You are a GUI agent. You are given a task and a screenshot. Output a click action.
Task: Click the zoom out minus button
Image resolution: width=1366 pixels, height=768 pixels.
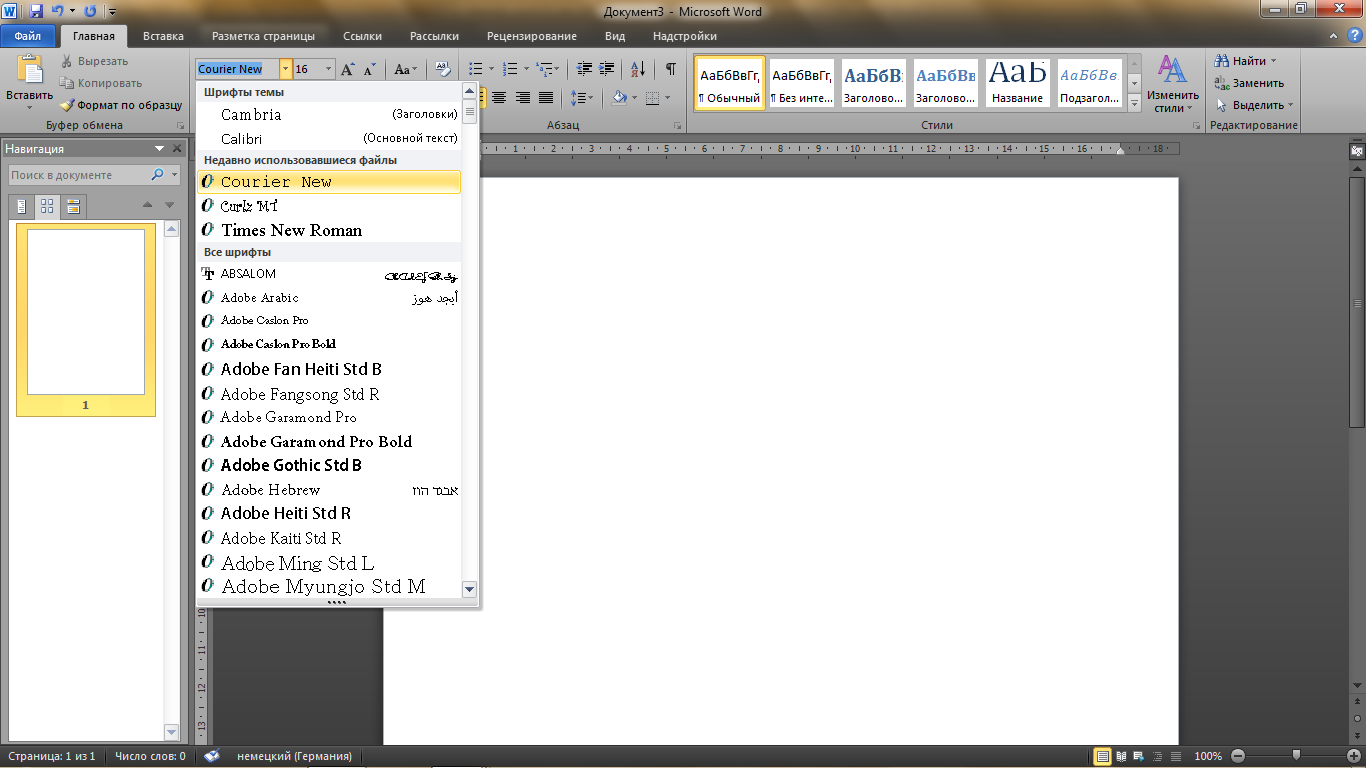click(1238, 756)
